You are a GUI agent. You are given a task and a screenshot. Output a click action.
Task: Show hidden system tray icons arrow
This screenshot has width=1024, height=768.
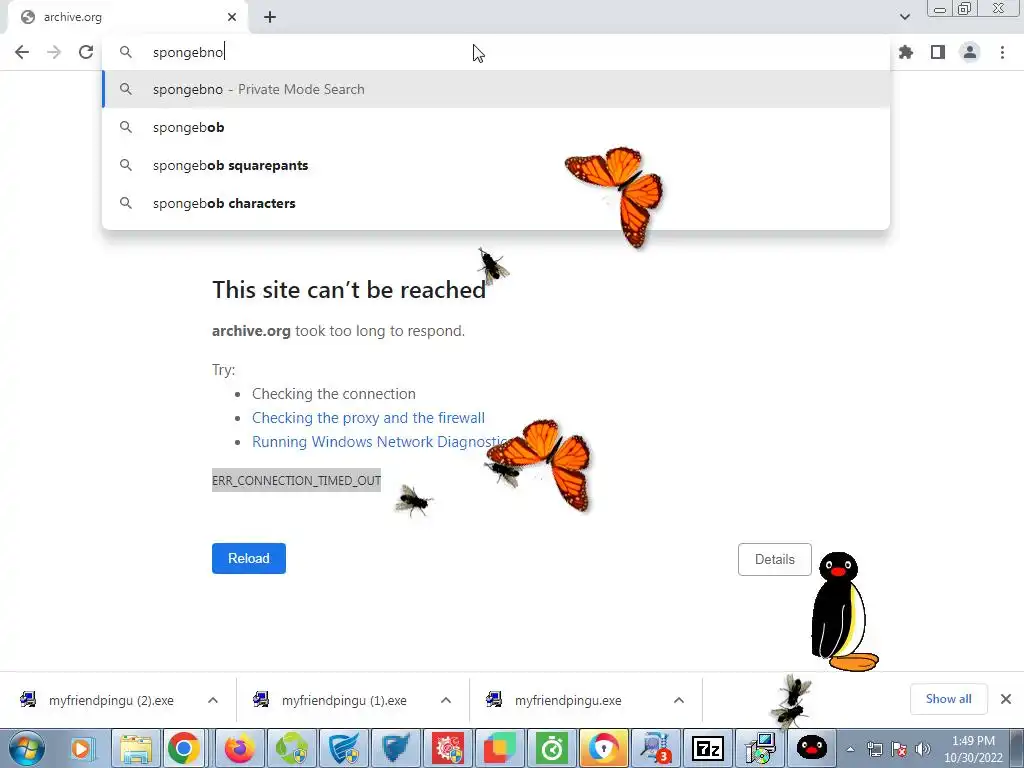[850, 749]
